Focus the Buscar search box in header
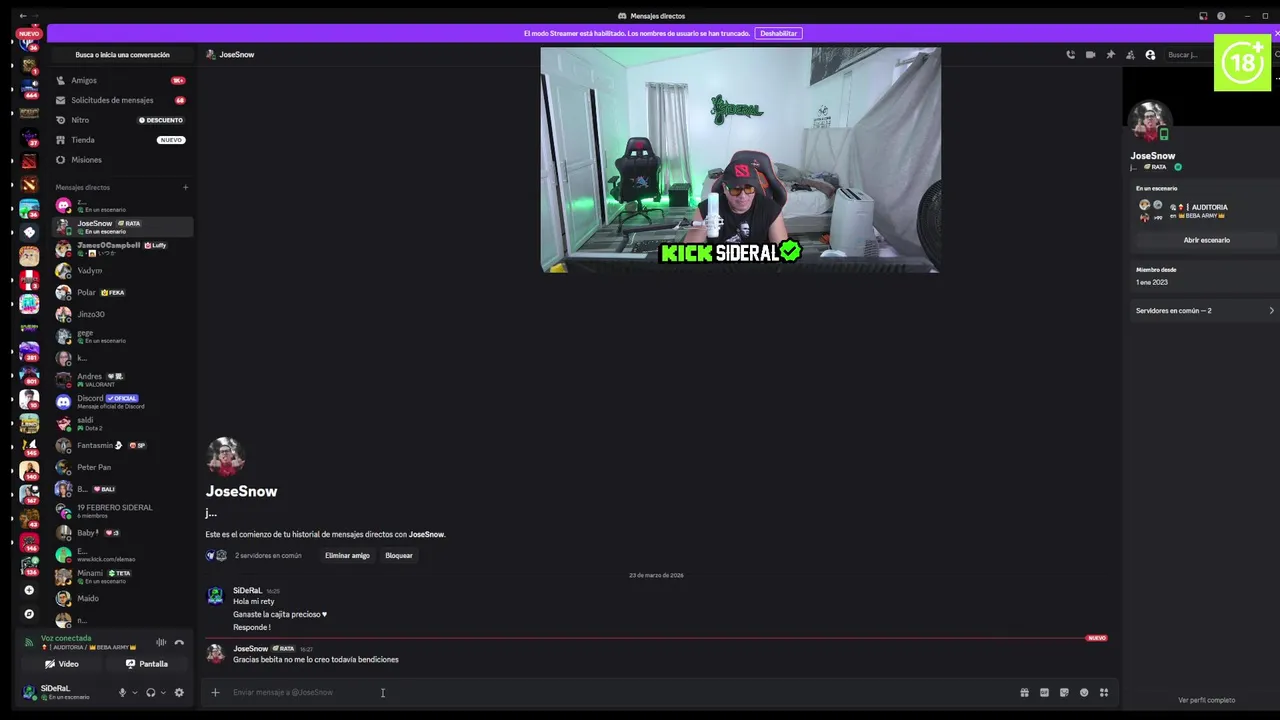Image resolution: width=1280 pixels, height=720 pixels. (1190, 55)
